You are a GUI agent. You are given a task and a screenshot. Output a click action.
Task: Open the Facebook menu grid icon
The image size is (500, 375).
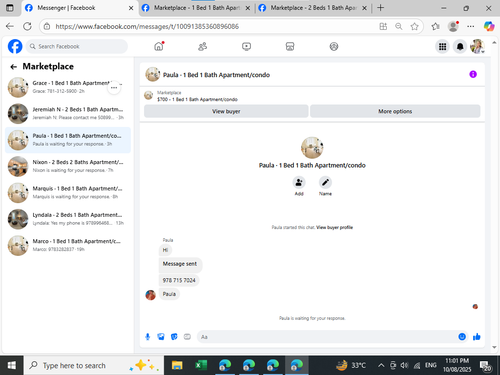(442, 47)
